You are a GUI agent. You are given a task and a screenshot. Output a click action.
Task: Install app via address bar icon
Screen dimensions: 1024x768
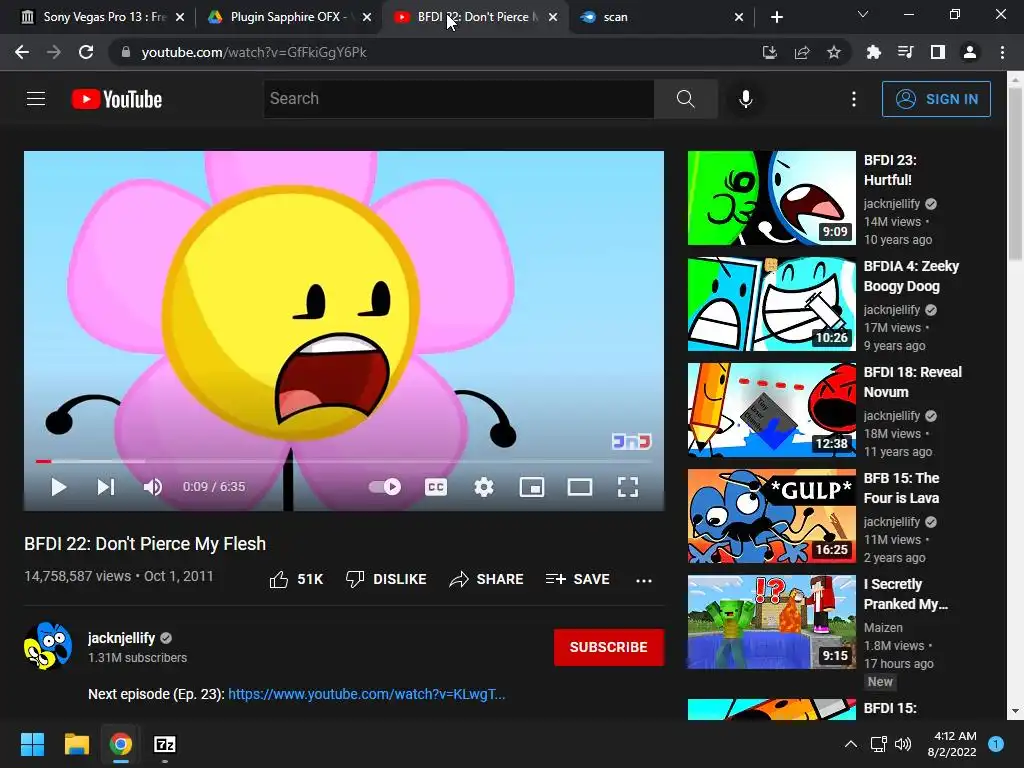coord(770,52)
